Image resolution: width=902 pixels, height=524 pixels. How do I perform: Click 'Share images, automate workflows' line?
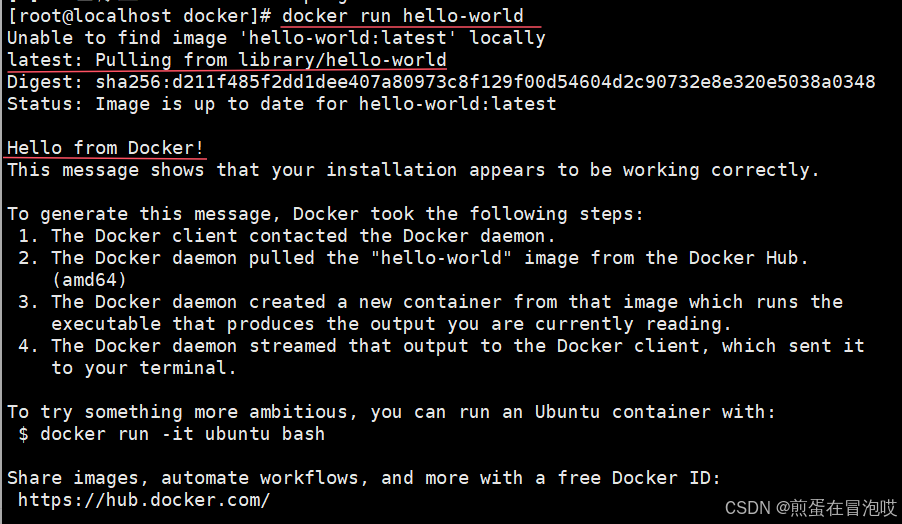point(364,478)
